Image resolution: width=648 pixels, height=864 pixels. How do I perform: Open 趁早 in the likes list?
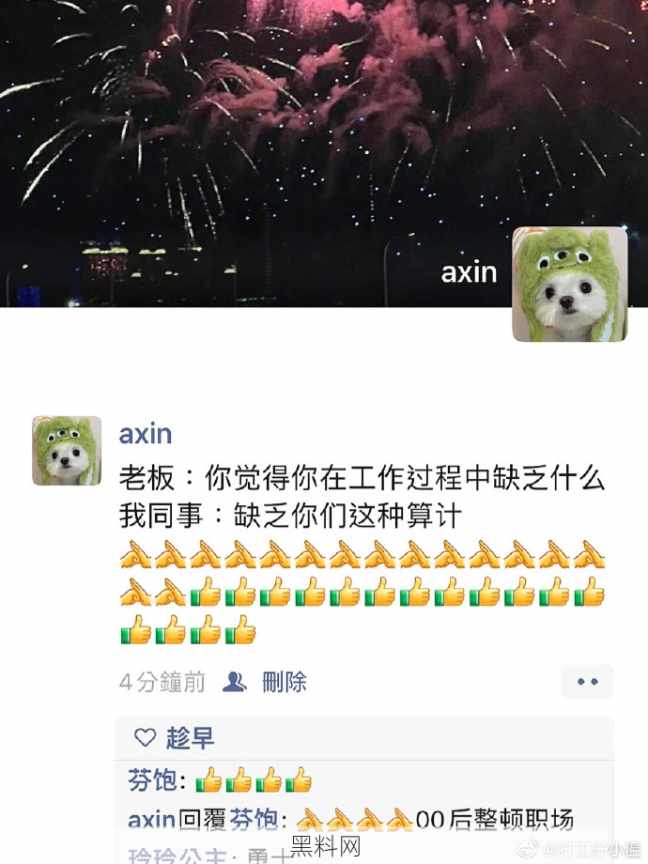190,737
